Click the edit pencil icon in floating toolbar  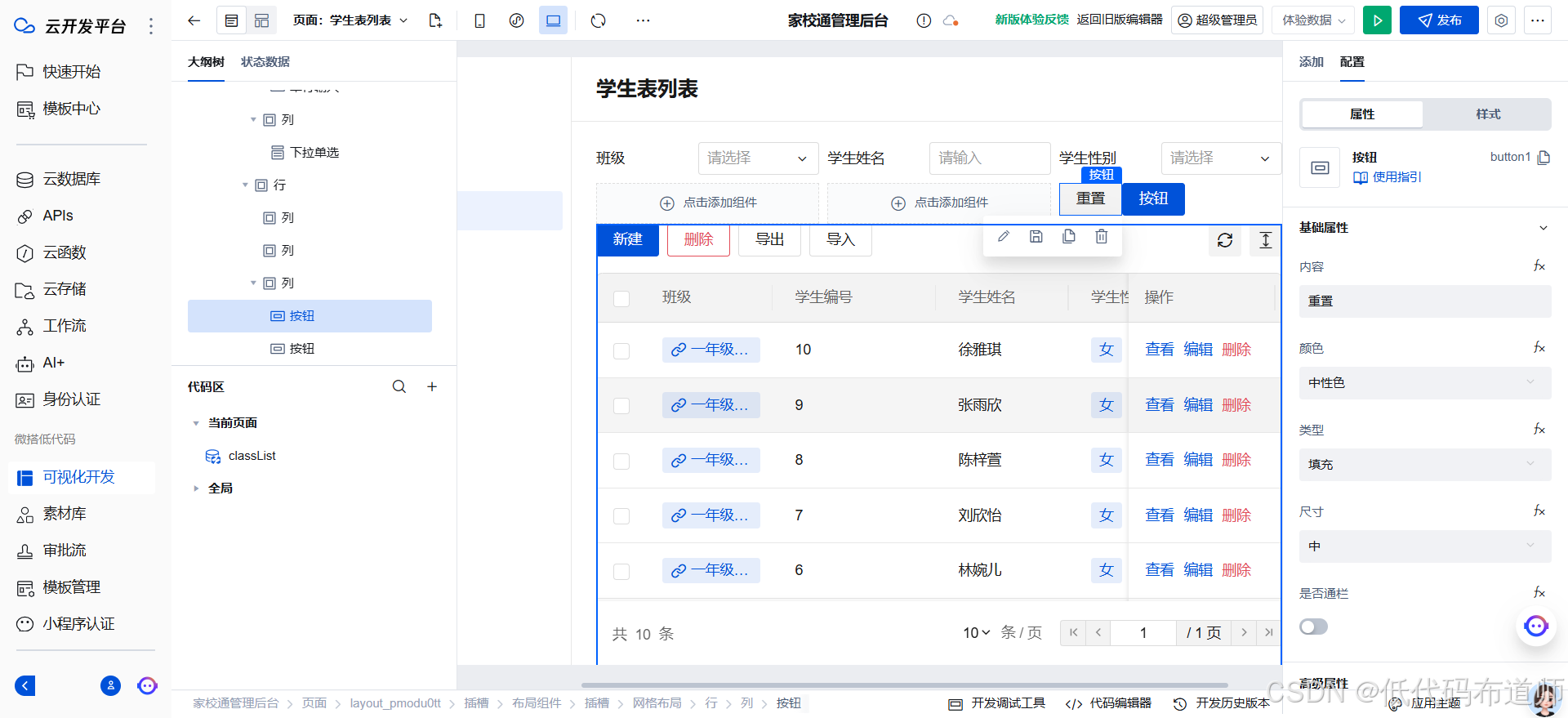pyautogui.click(x=1004, y=236)
